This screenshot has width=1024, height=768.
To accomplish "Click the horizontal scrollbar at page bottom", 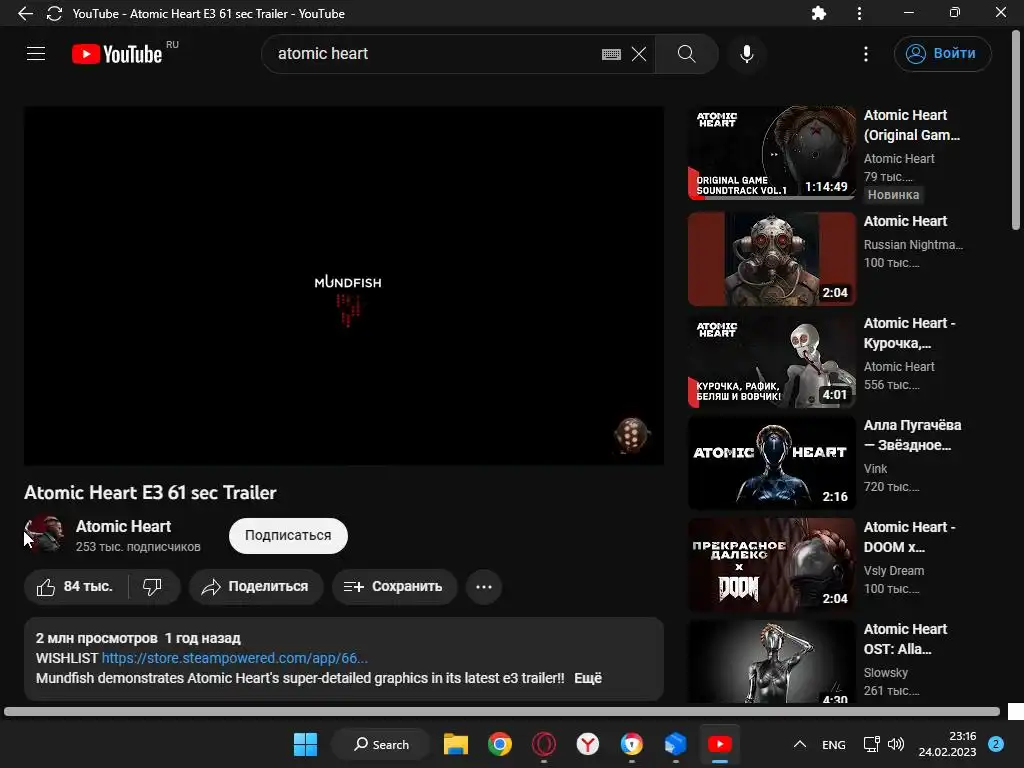I will pos(502,711).
